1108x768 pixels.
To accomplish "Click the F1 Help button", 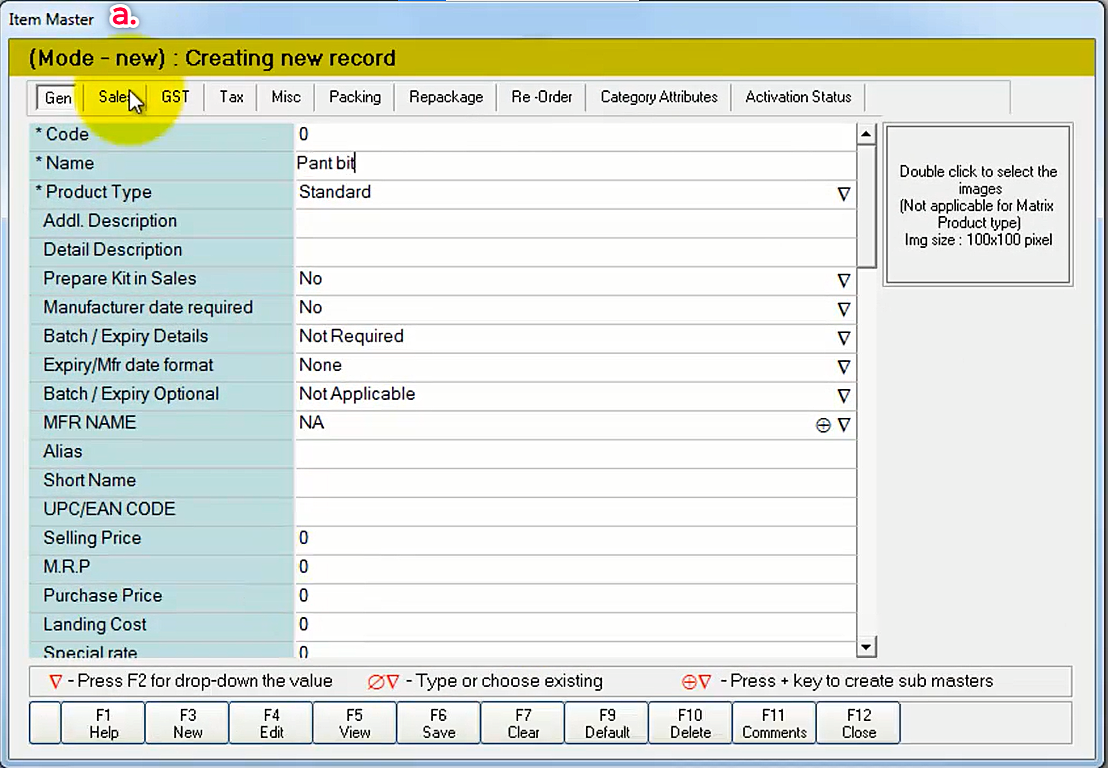I will pos(103,723).
